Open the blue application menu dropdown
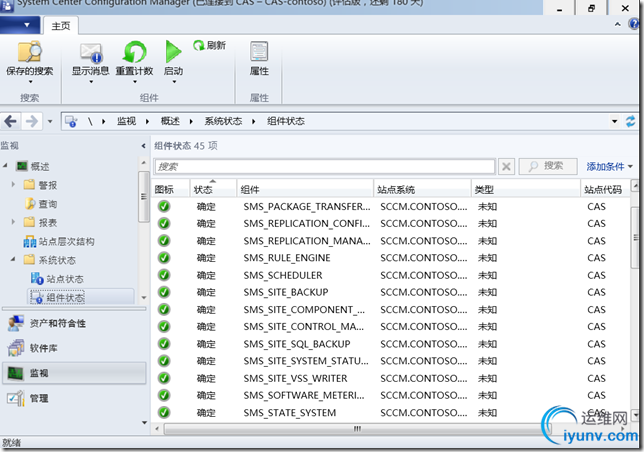This screenshot has height=452, width=644. tap(20, 25)
